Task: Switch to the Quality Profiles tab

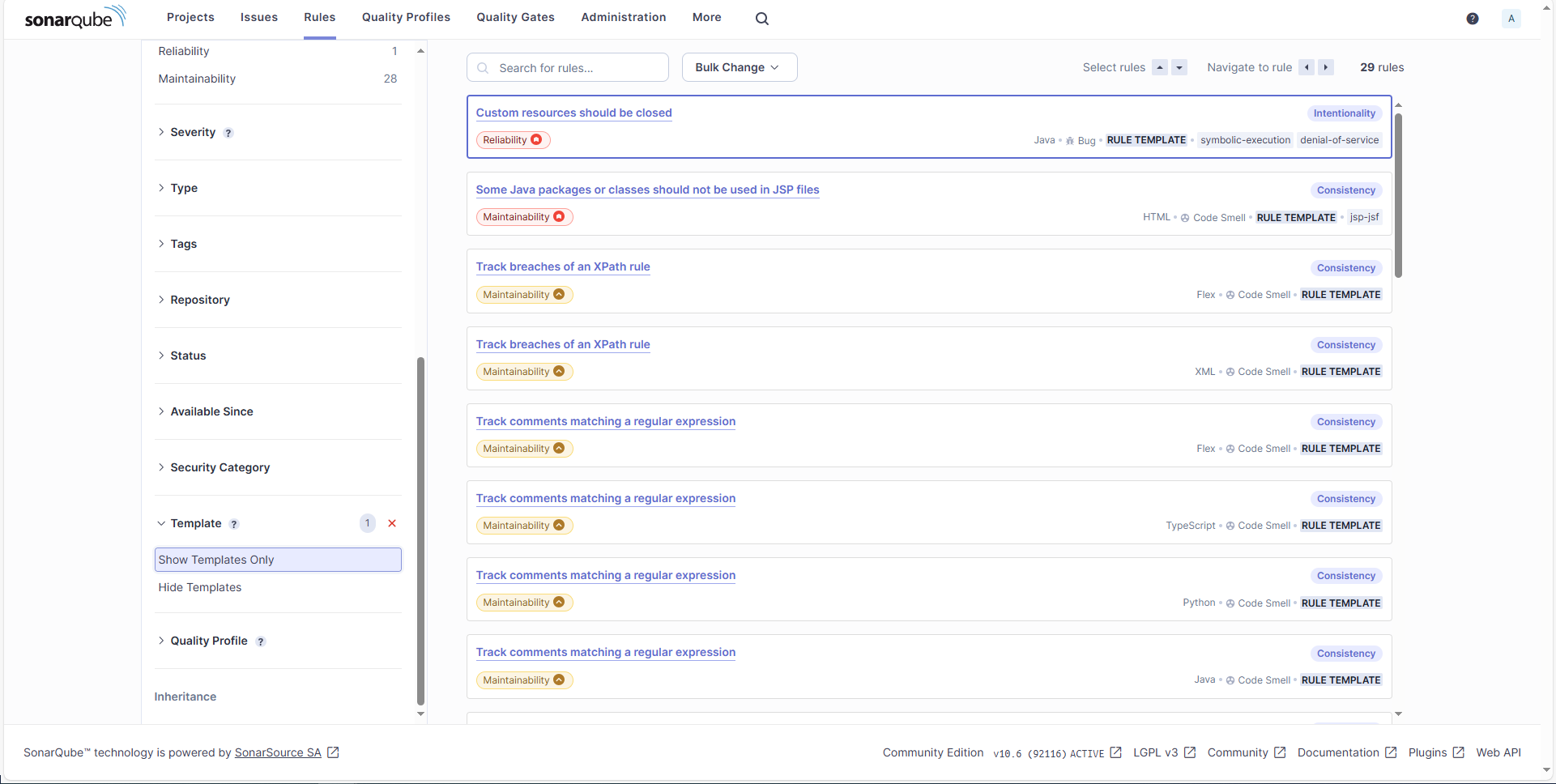Action: pos(406,17)
